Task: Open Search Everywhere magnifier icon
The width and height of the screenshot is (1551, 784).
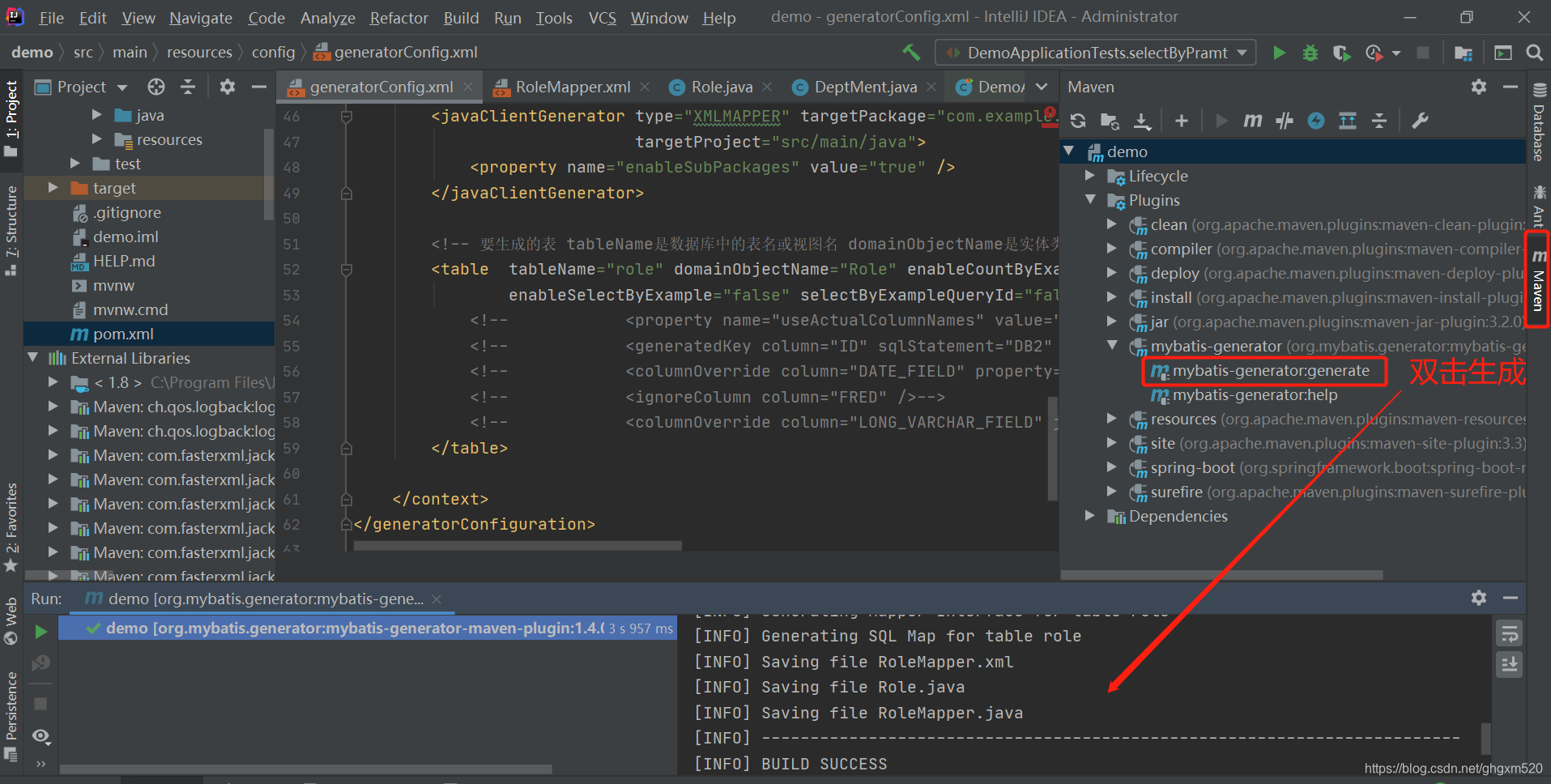Action: tap(1534, 53)
